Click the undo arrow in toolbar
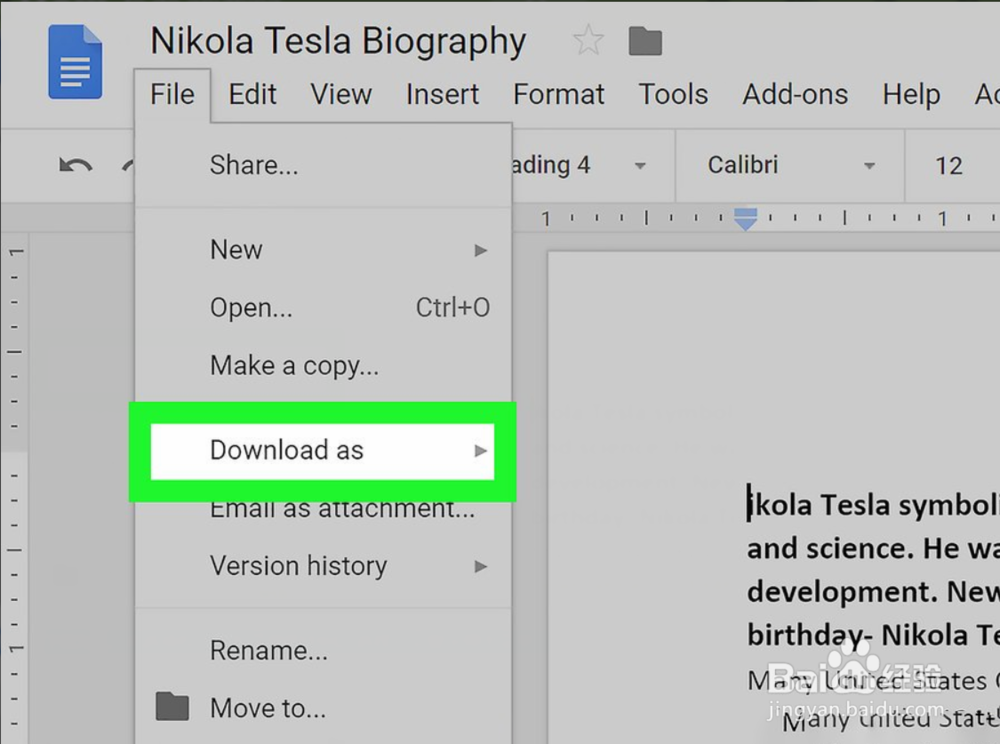The height and width of the screenshot is (744, 1000). tap(76, 166)
